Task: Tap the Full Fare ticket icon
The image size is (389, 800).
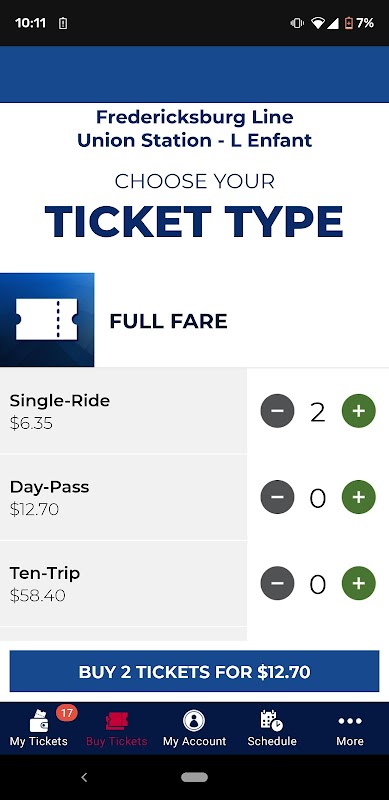Action: [47, 320]
